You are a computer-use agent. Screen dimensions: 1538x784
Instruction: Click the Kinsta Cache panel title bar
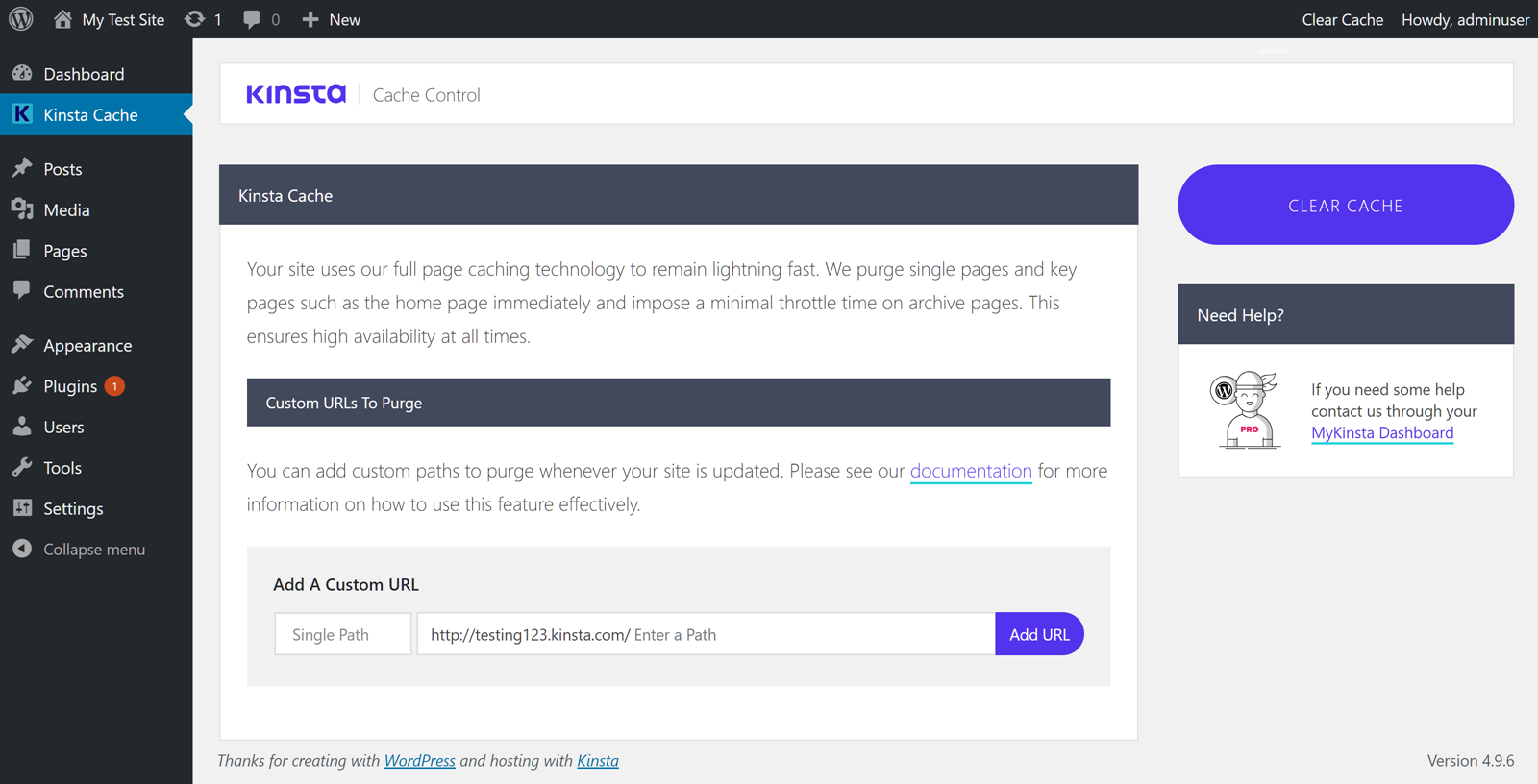point(679,195)
